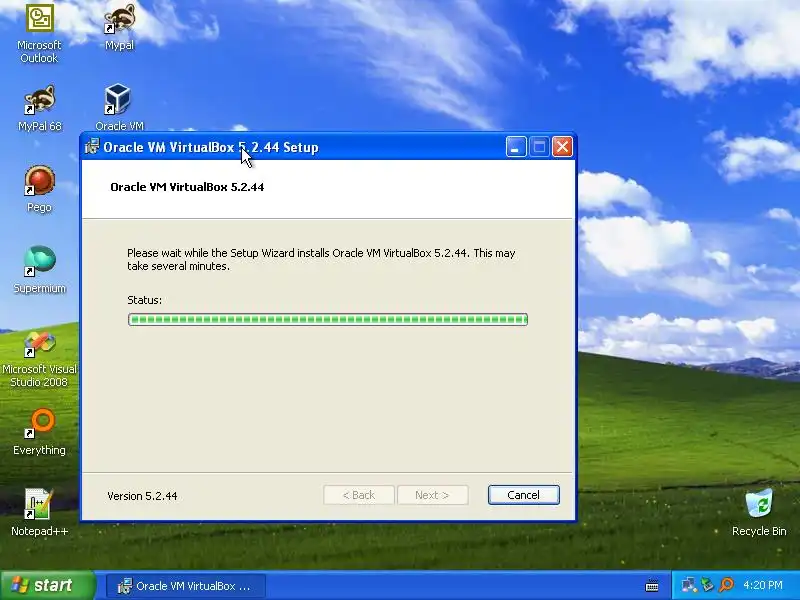This screenshot has height=600, width=800.
Task: Select the Pego desktop shortcut
Action: coord(39,189)
